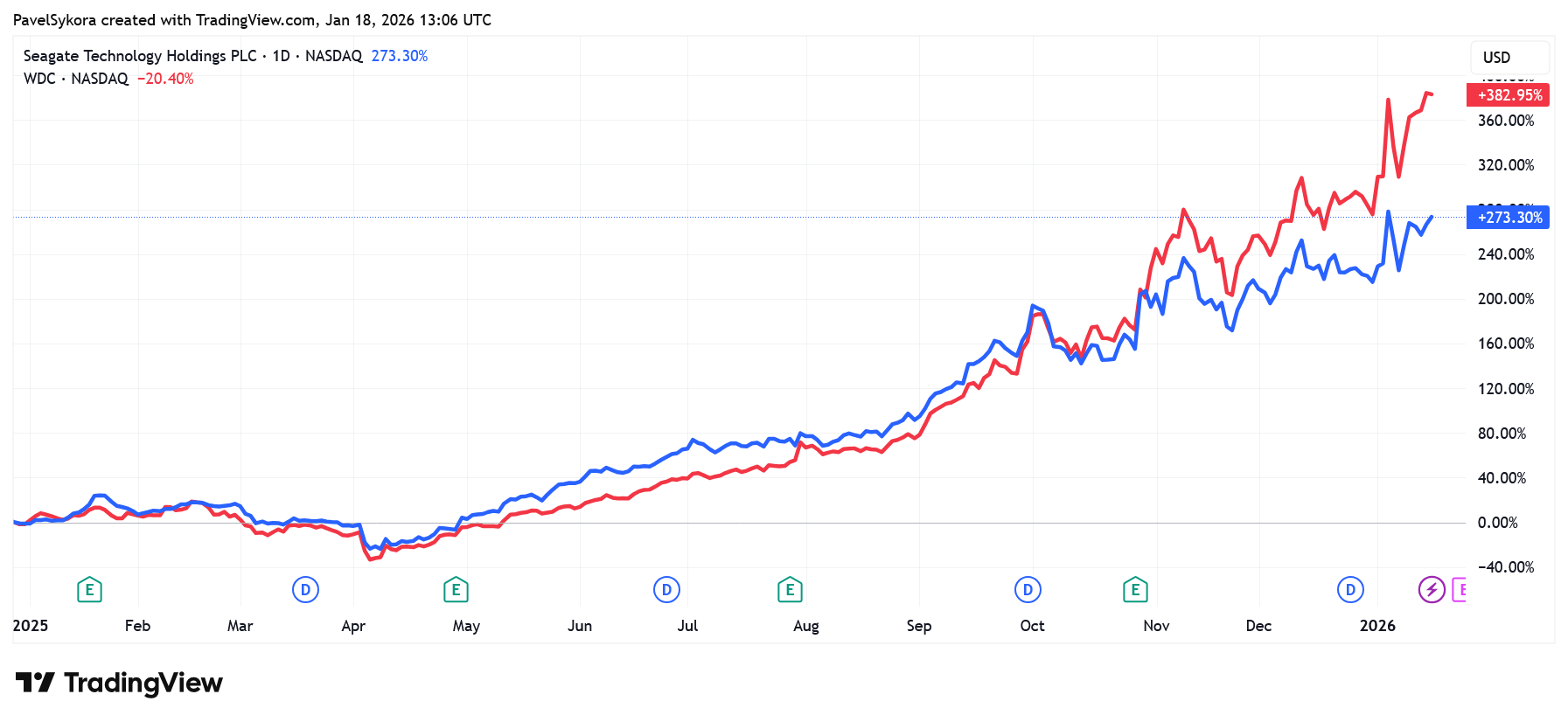
Task: Click the Sep label on the time axis
Action: pos(919,626)
